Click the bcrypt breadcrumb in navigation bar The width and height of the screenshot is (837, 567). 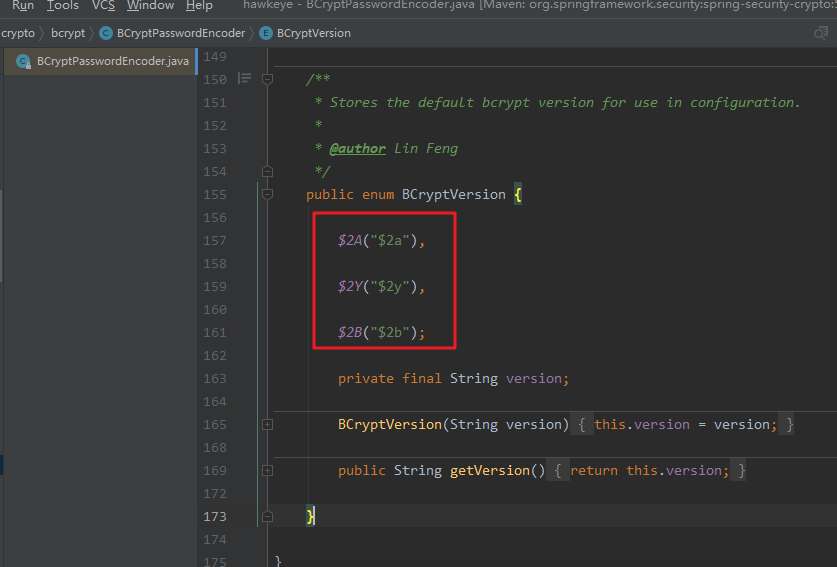[x=68, y=33]
